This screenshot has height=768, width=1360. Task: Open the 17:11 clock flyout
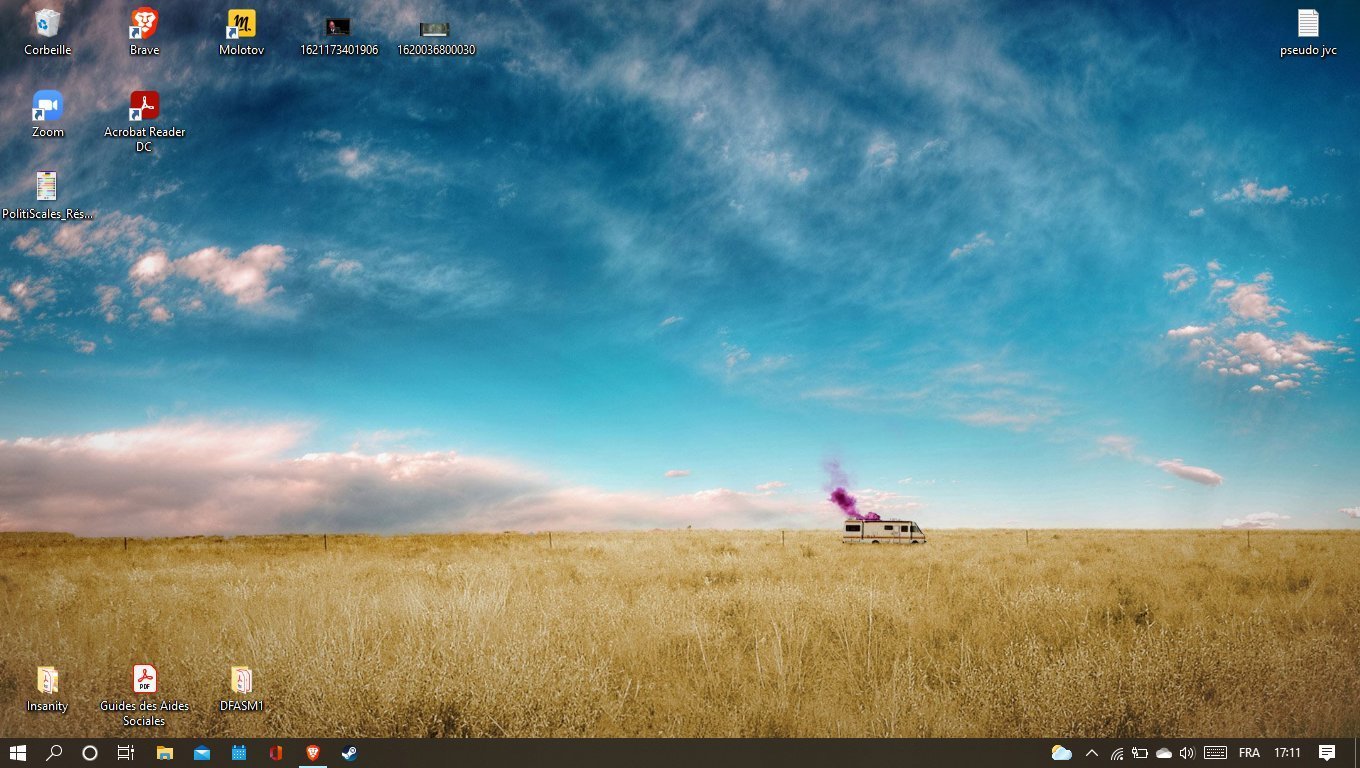(x=1288, y=753)
